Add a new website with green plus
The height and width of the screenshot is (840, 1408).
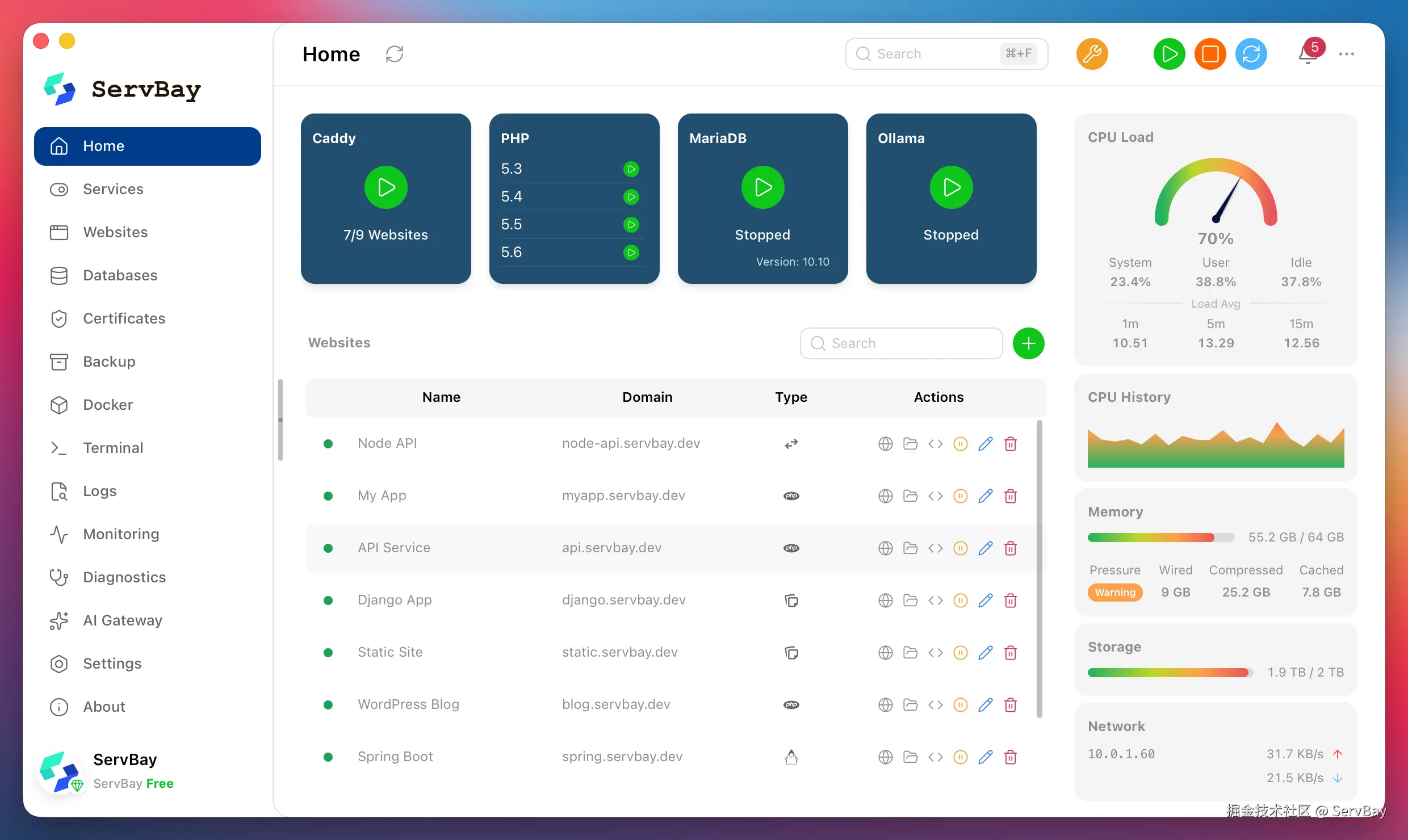1028,343
